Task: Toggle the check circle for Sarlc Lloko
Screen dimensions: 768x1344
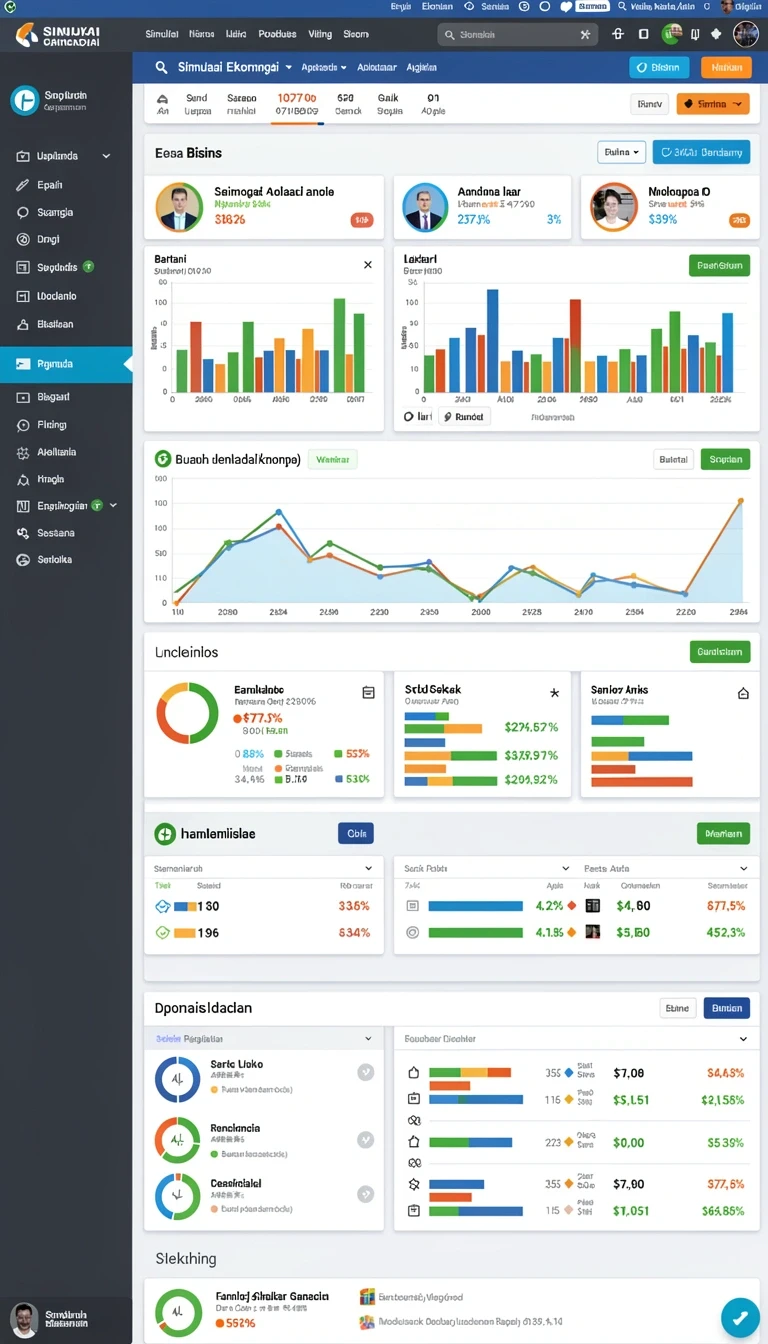Action: 366,1072
